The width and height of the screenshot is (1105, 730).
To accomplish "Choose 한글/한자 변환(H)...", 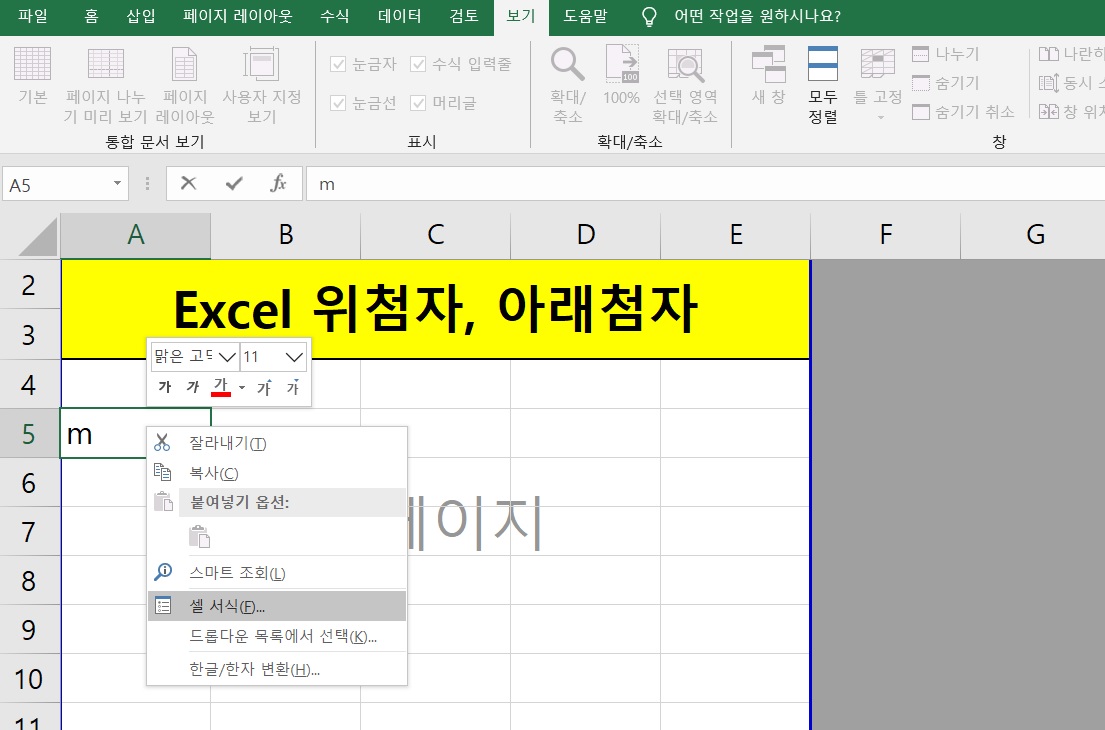I will [277, 669].
